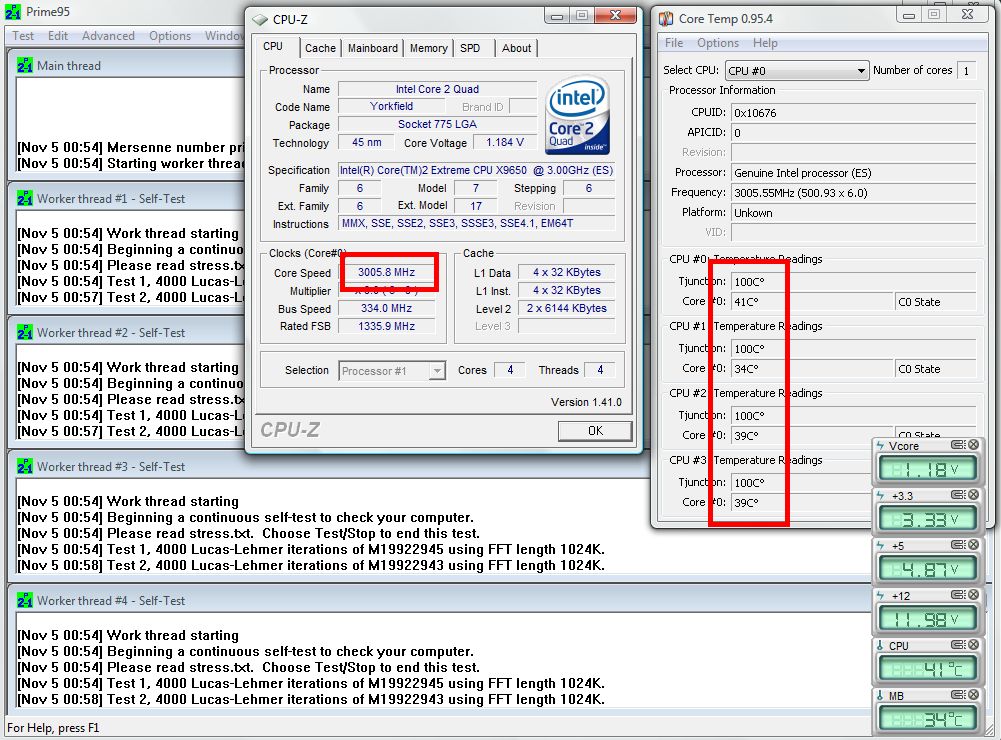The height and width of the screenshot is (740, 1001).
Task: Click the +12 gadget display reading 11.98 V
Action: point(928,619)
